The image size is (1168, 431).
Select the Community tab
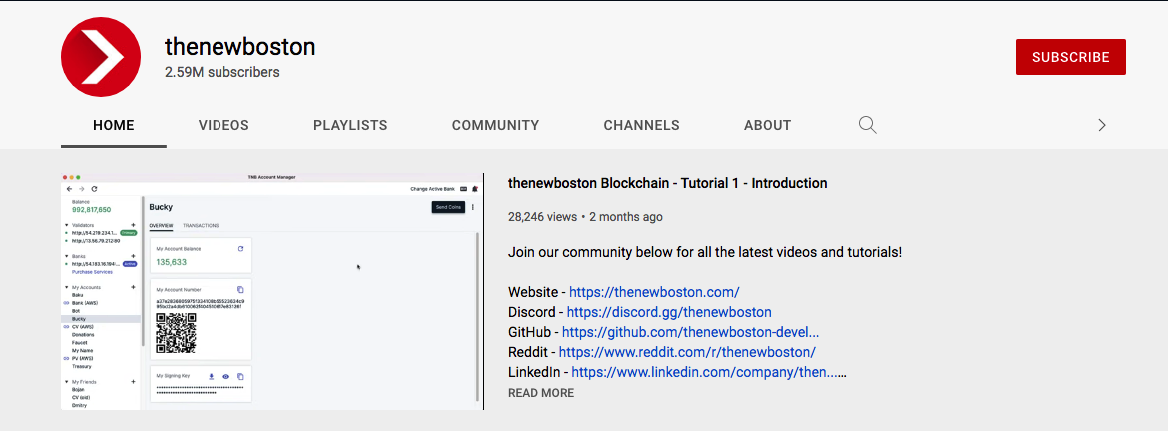point(495,126)
